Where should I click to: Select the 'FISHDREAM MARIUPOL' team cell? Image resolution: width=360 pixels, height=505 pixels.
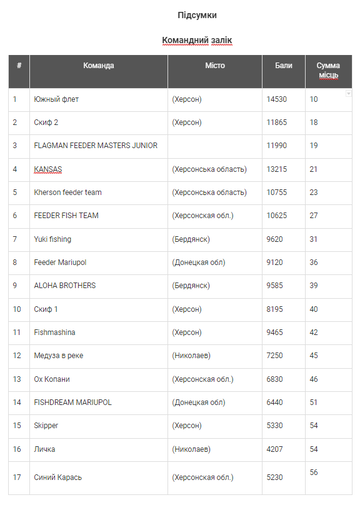point(98,403)
